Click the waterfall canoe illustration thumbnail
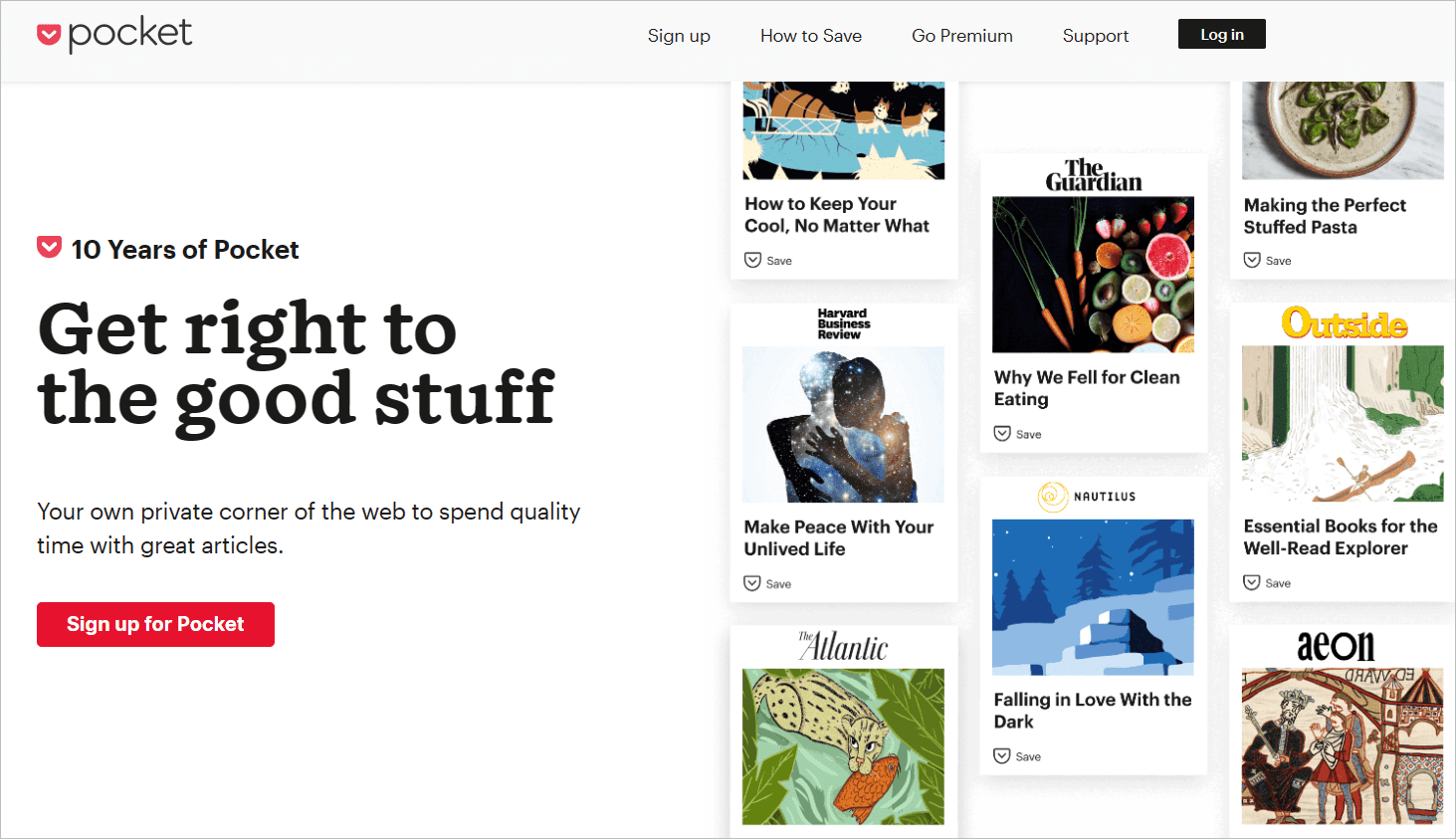 click(x=1343, y=423)
